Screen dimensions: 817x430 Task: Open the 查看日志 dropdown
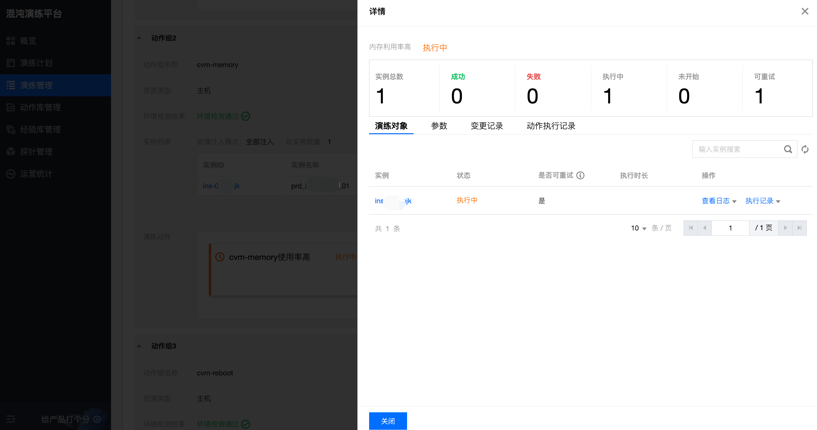pos(719,201)
